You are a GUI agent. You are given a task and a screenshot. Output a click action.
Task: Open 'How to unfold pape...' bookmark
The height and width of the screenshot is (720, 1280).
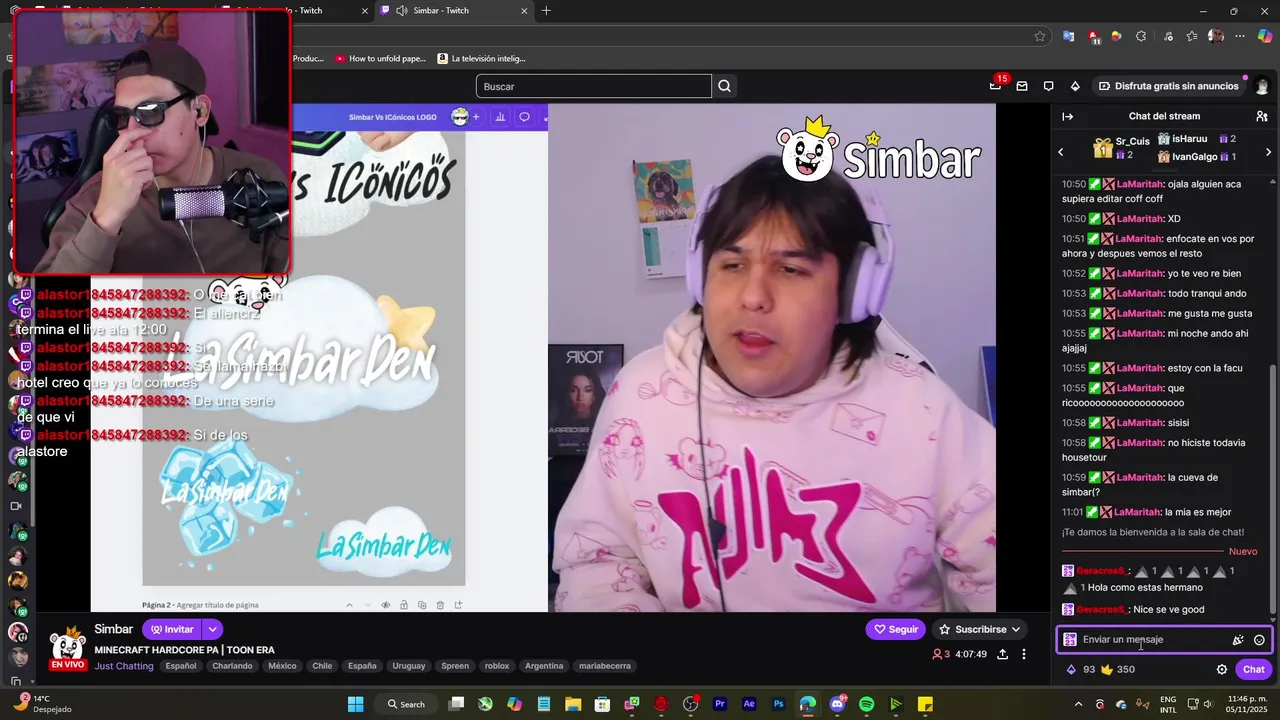tap(380, 59)
